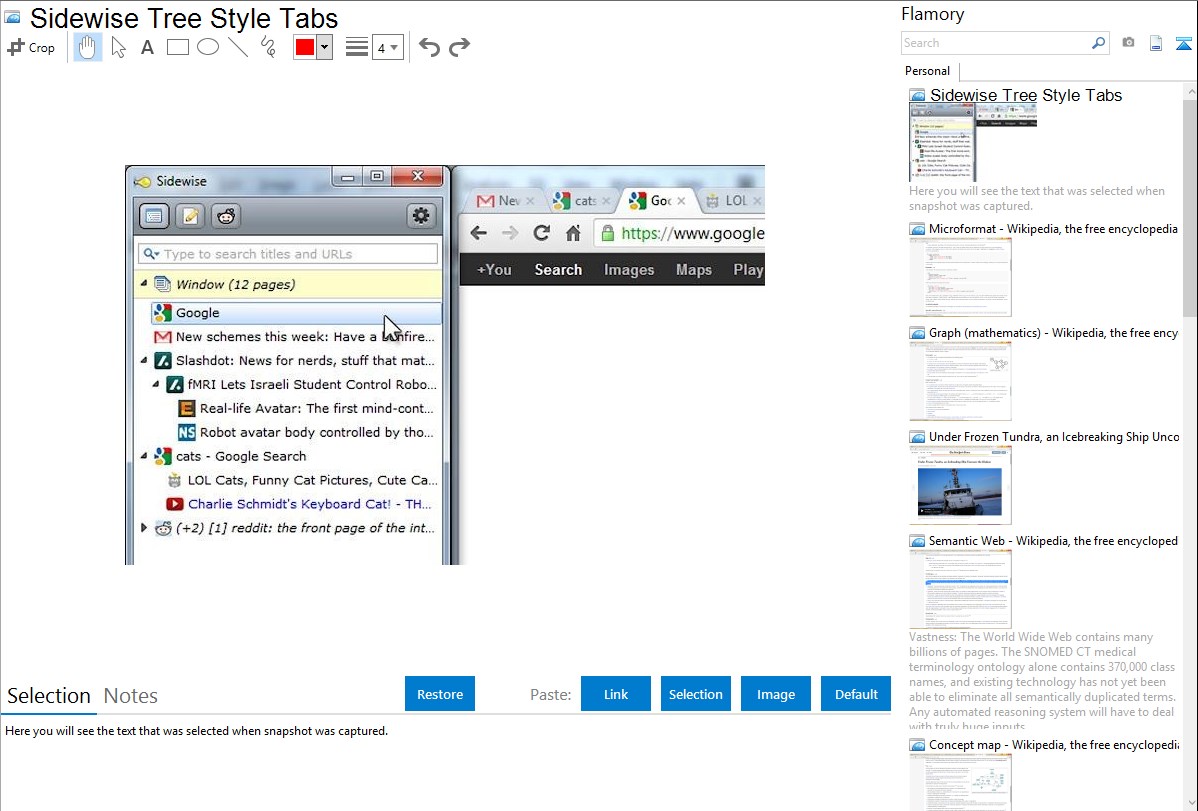Select the text annotation tool
Screen dimensions: 1198x811
[147, 47]
